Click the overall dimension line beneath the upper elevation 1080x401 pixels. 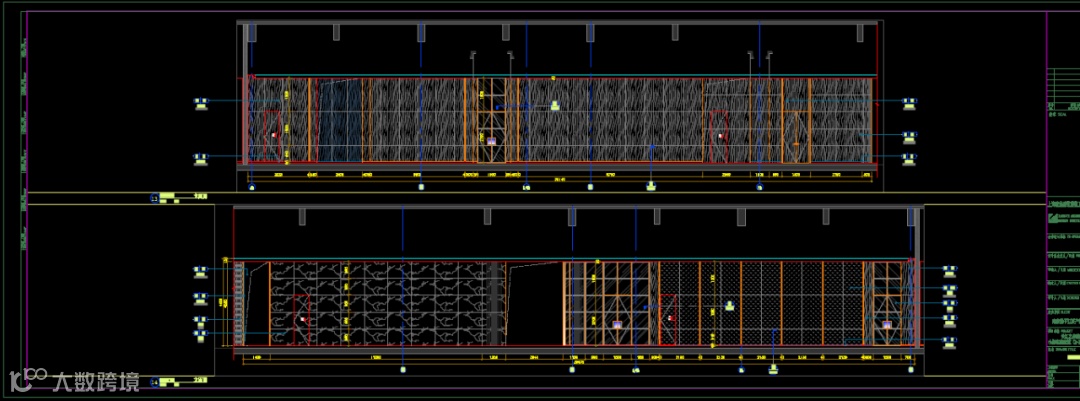[x=560, y=181]
